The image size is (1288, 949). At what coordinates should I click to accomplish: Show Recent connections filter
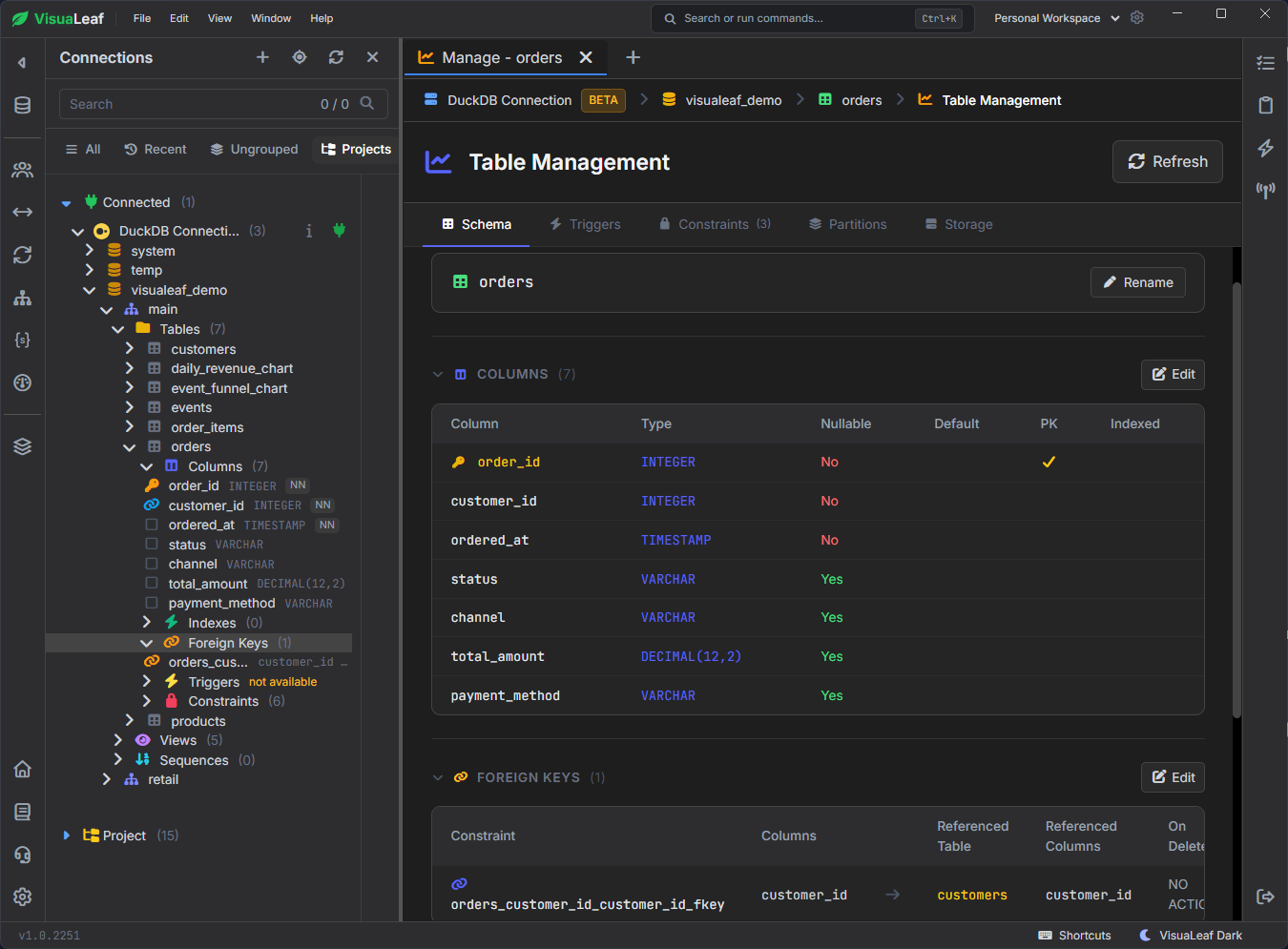(156, 149)
